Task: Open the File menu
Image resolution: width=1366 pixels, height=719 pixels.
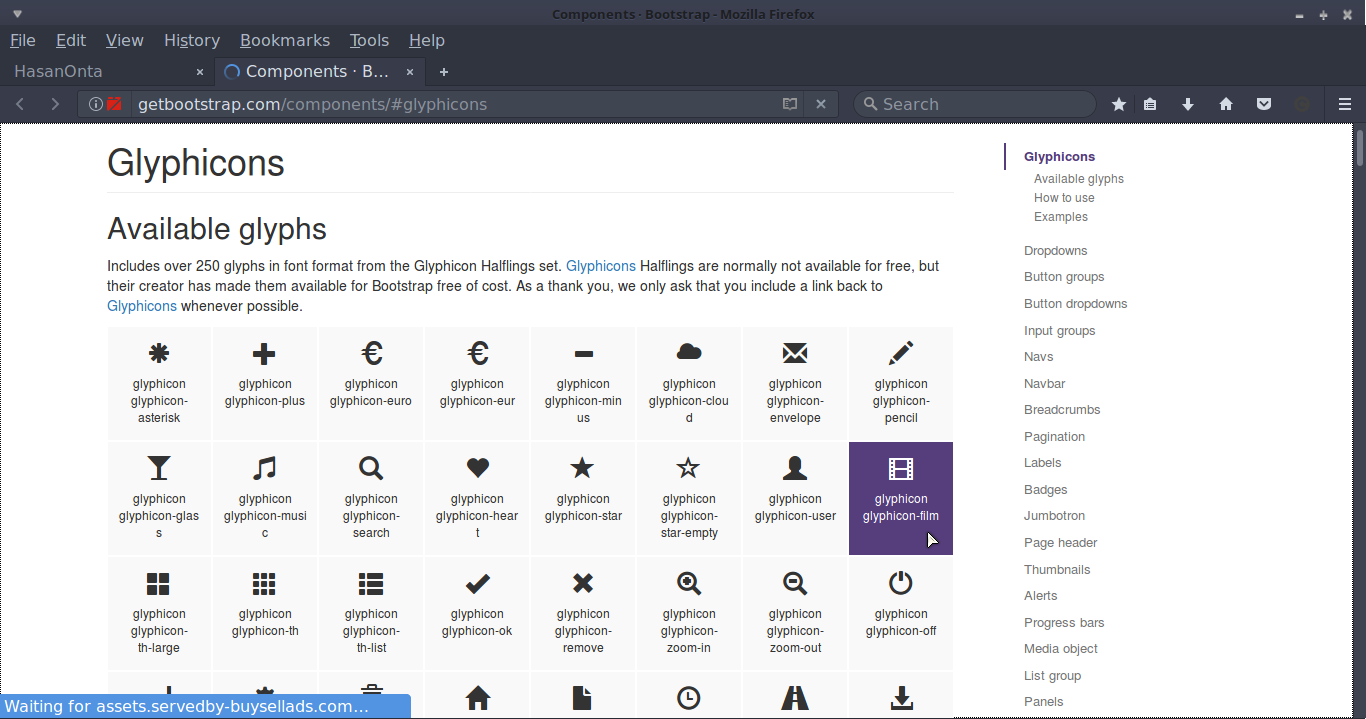Action: [22, 40]
